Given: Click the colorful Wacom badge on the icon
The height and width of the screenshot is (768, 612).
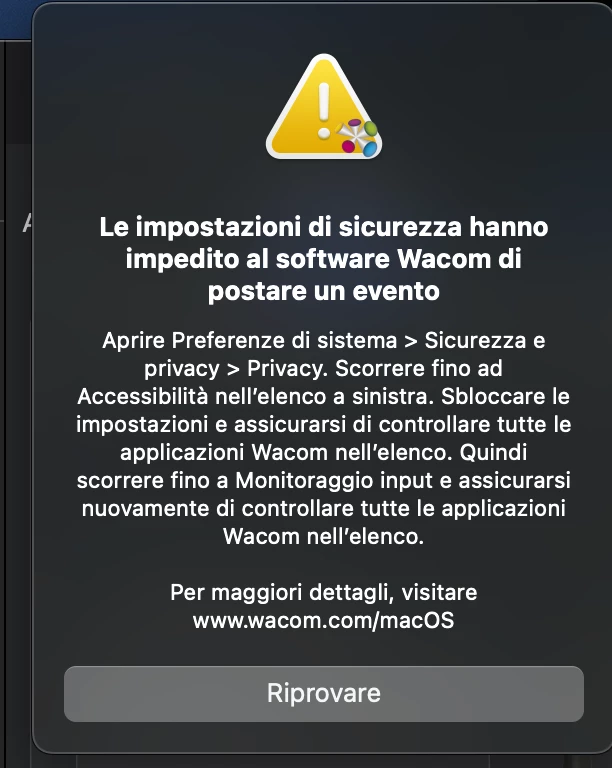Looking at the screenshot, I should (358, 136).
